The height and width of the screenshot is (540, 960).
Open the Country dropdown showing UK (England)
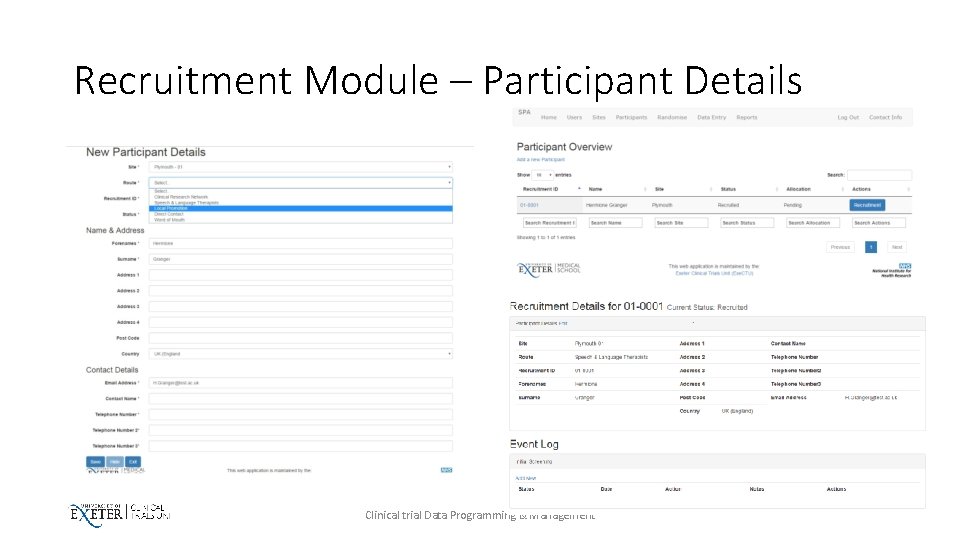coord(301,354)
